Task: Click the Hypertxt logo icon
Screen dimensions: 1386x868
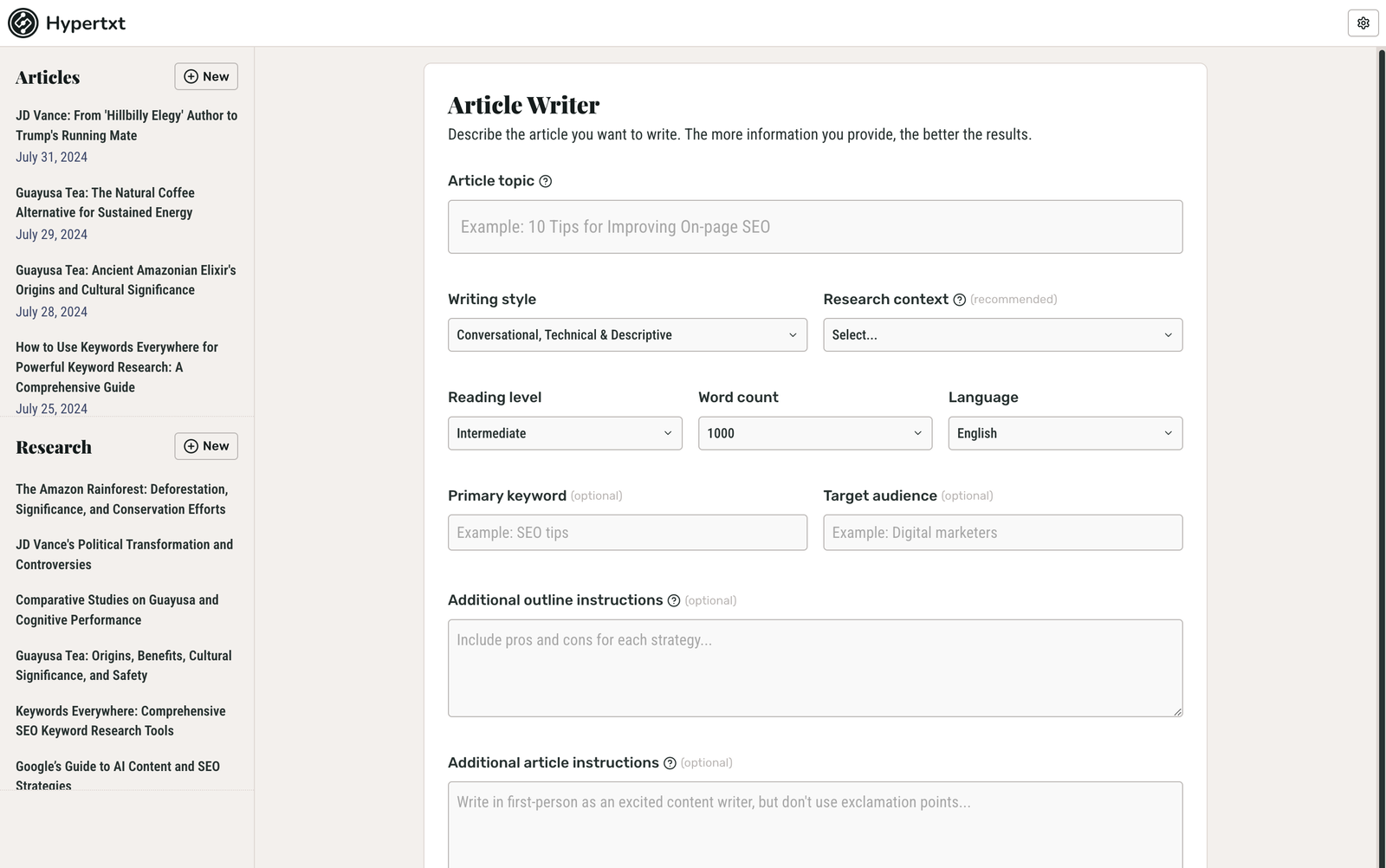Action: coord(23,23)
